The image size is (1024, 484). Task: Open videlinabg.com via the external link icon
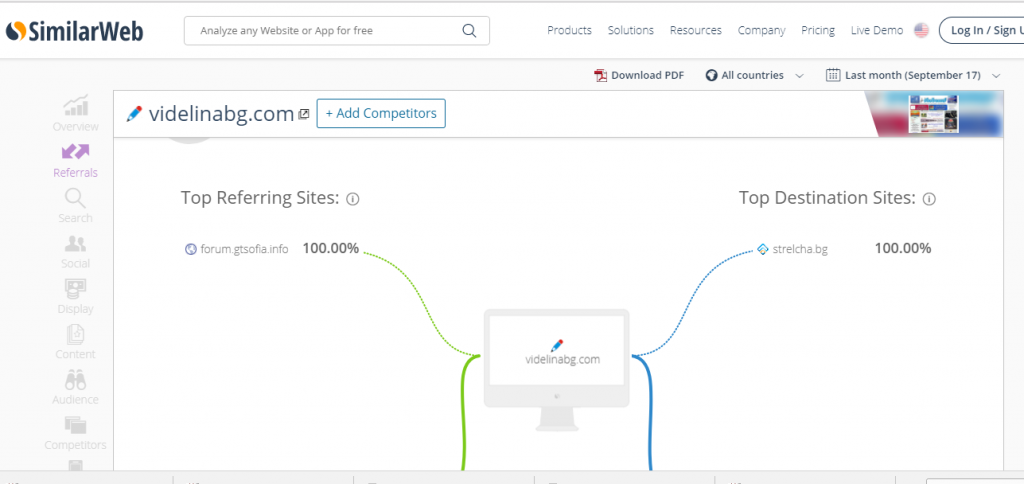tap(304, 114)
